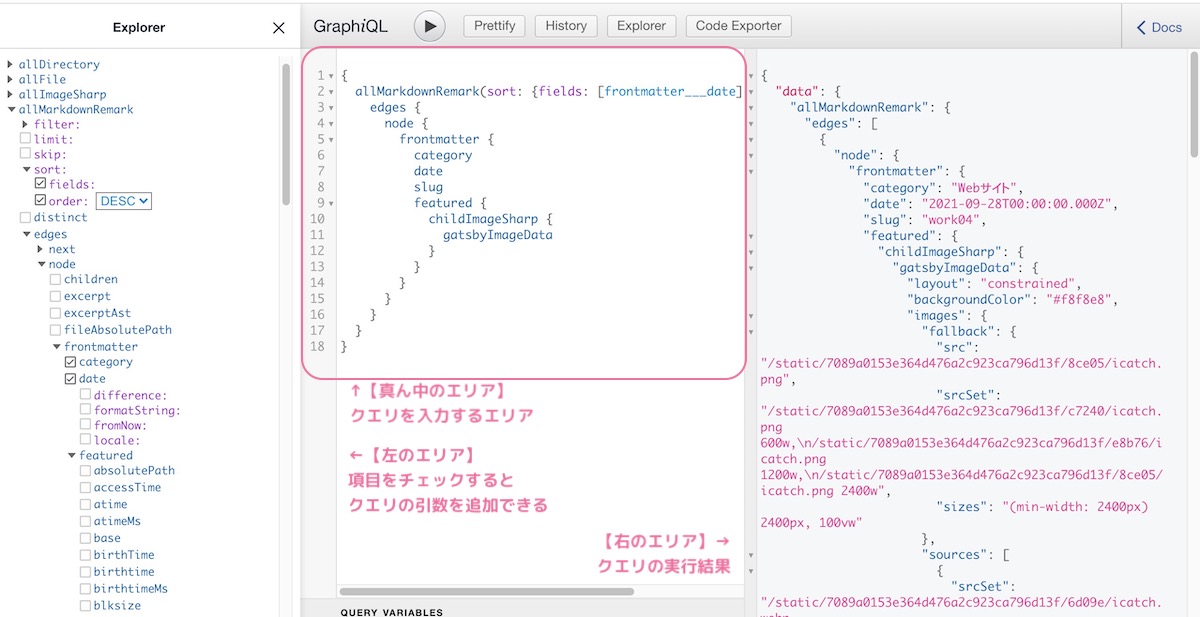The image size is (1200, 617).
Task: Fold query editor line 2 allMarkdownRemark
Action: point(332,91)
